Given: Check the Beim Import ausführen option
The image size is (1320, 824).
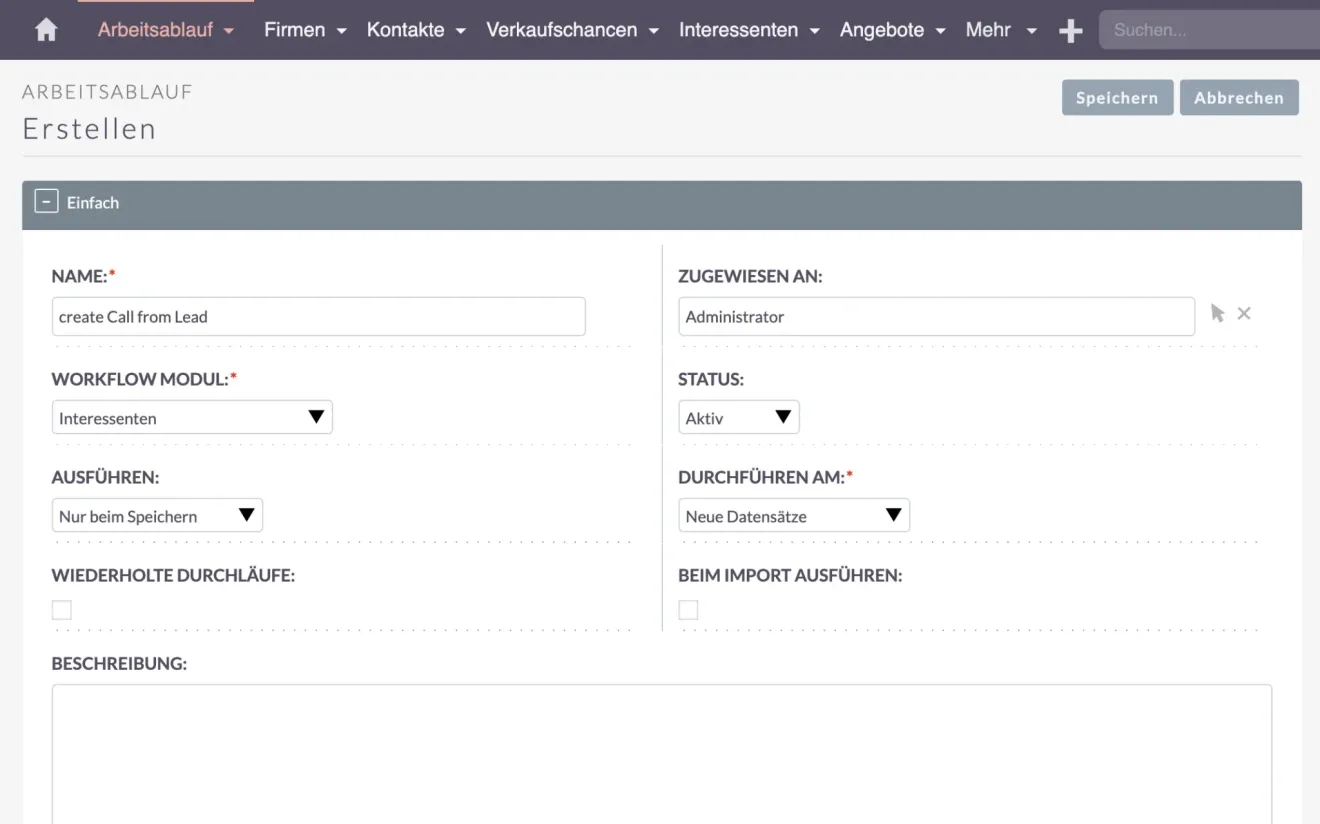Looking at the screenshot, I should click(688, 609).
